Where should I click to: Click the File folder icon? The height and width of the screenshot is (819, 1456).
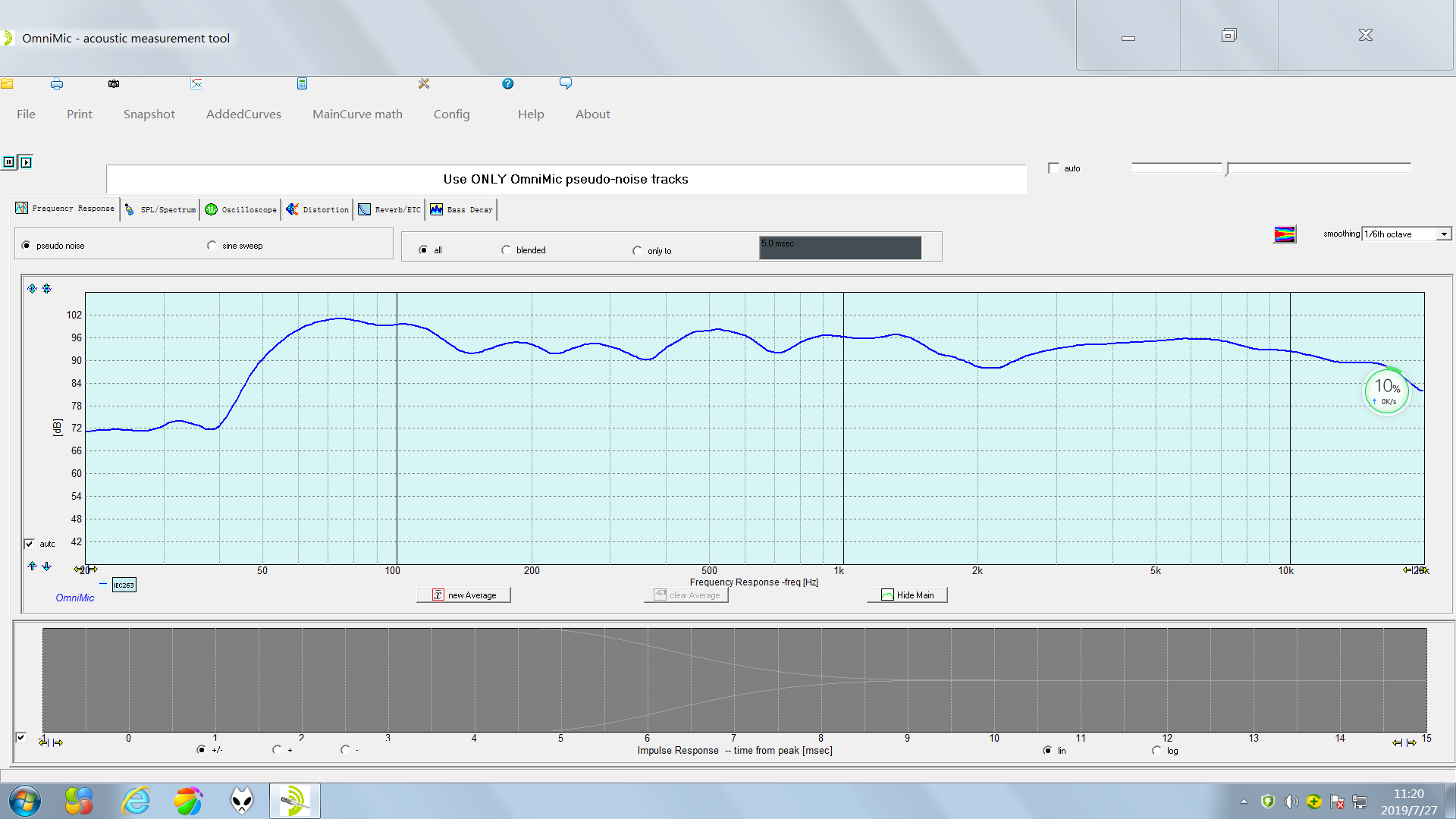[x=7, y=83]
